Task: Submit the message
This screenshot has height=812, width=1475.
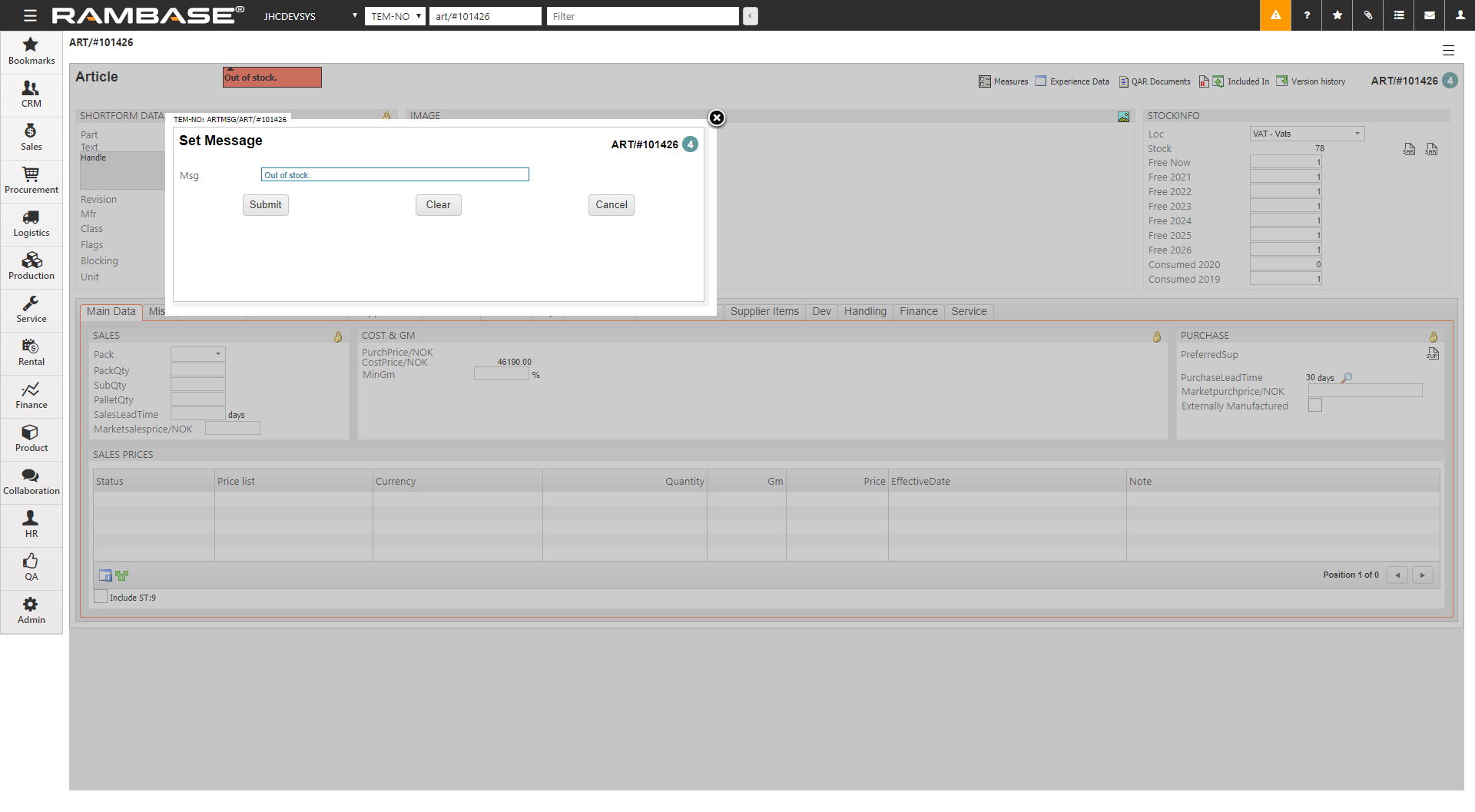Action: coord(266,205)
